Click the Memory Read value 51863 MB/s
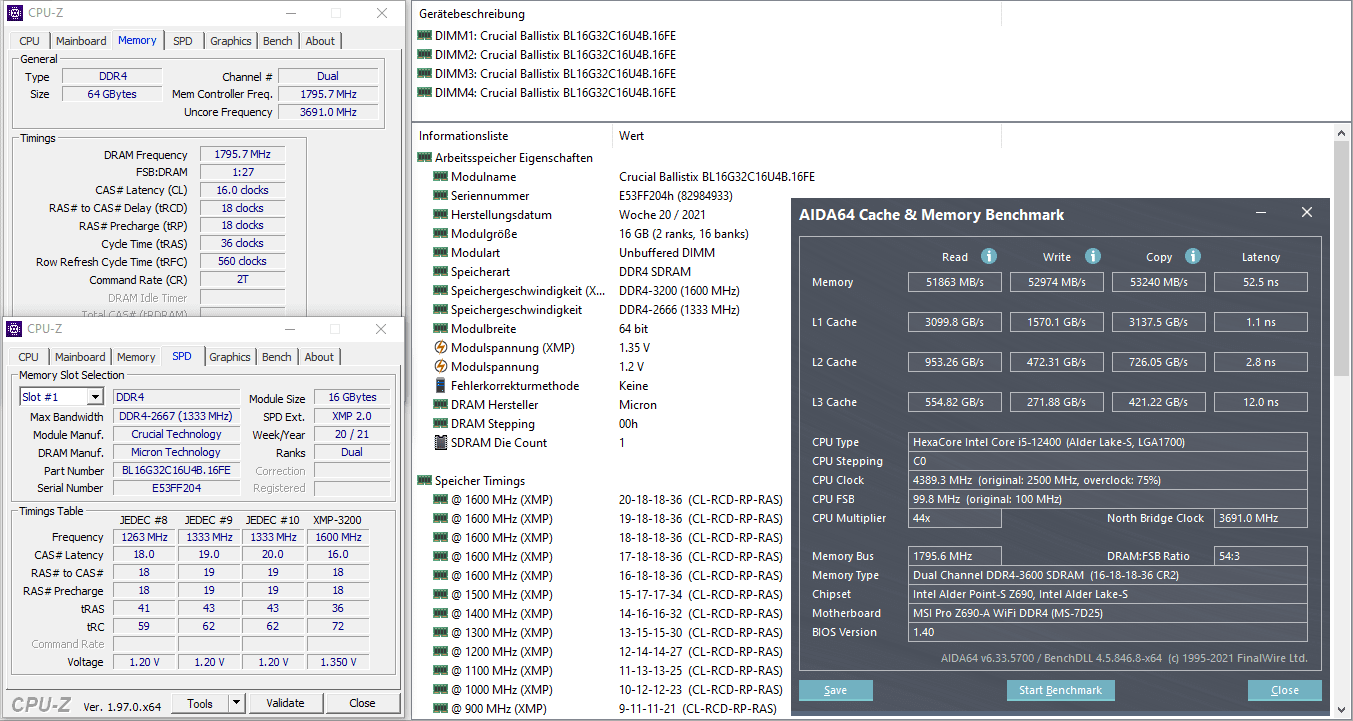Screen dimensions: 1353x721 (955, 282)
